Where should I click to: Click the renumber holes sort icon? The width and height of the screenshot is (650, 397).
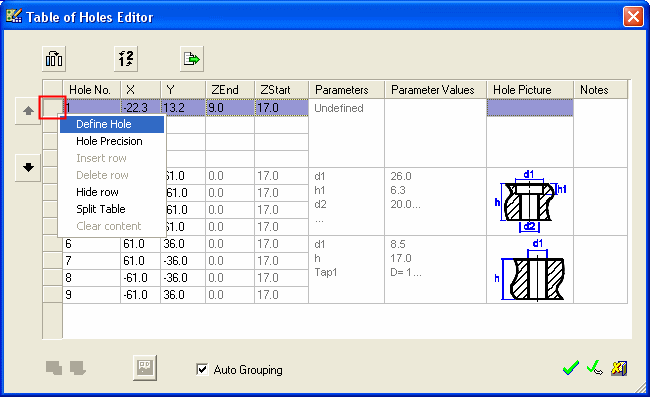[x=126, y=59]
